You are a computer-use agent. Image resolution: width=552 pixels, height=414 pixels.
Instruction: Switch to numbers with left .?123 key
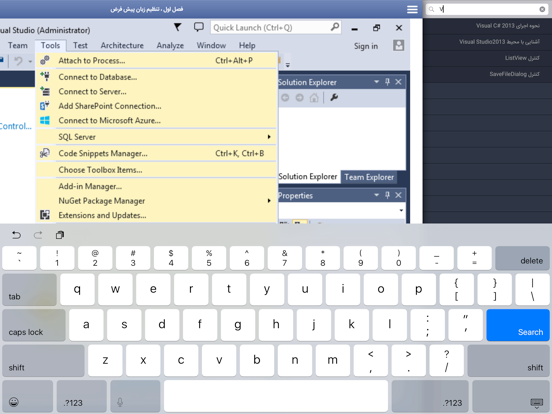(82, 396)
